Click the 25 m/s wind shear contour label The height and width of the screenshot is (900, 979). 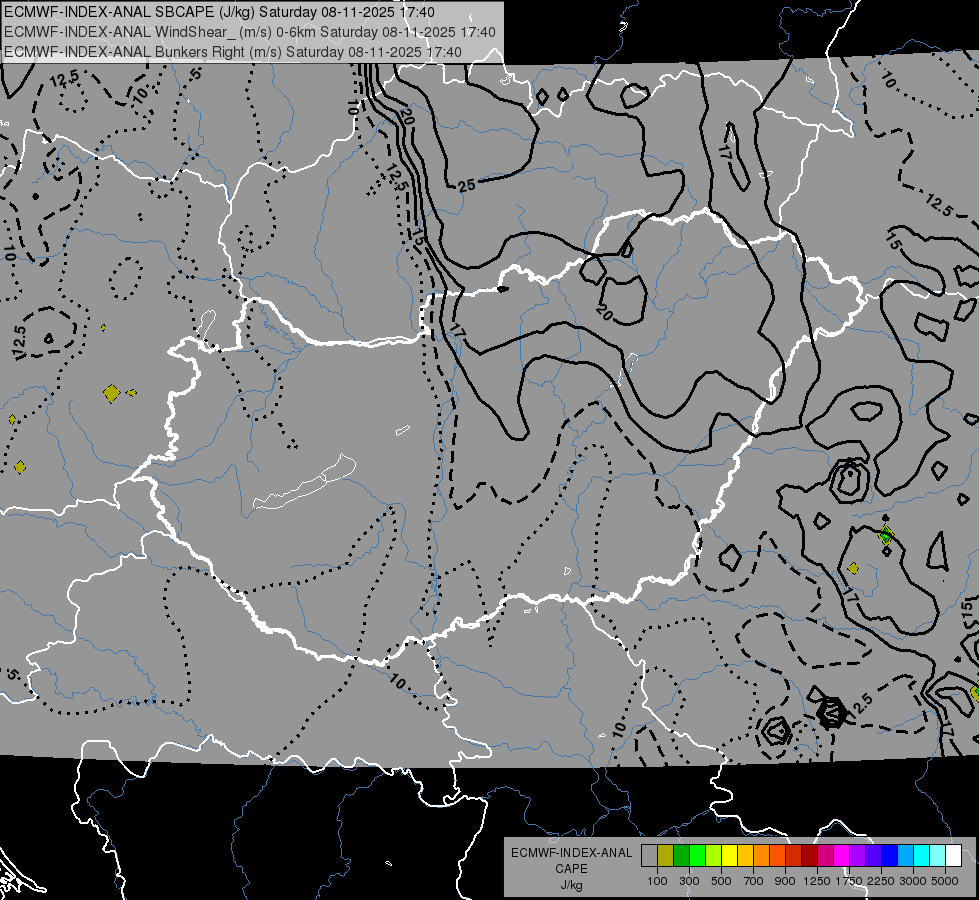coord(466,185)
